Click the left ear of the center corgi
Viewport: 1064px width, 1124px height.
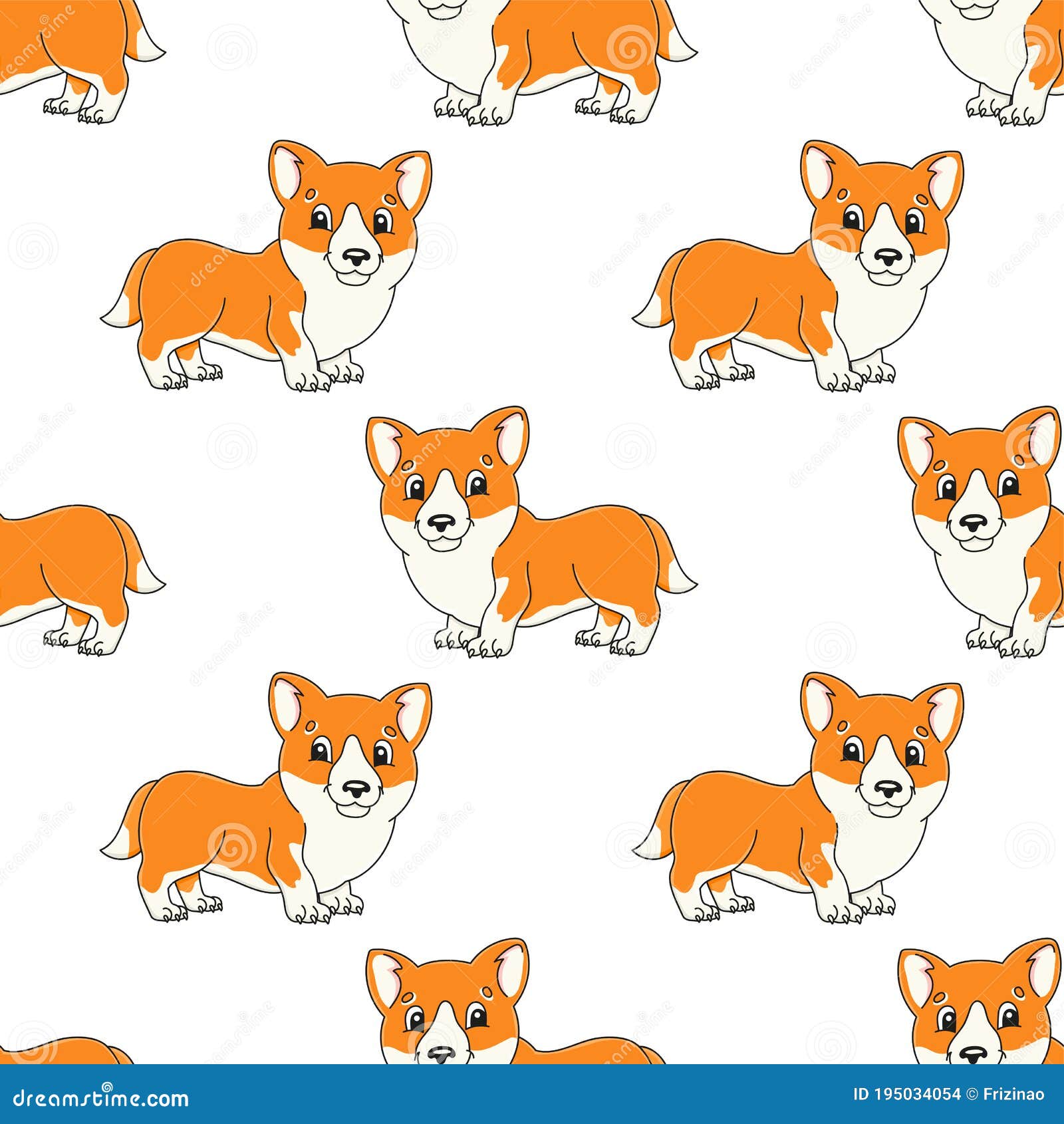pos(389,442)
